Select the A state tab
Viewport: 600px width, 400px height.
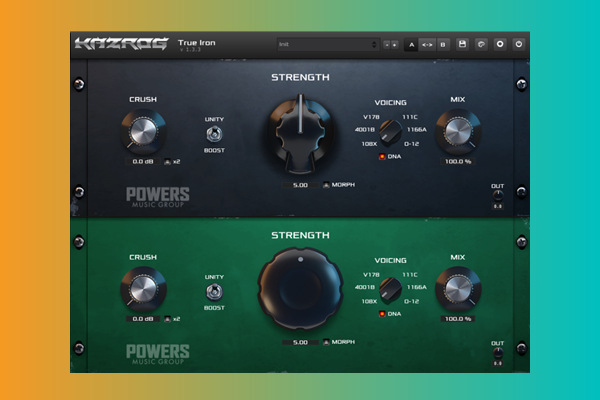tap(411, 45)
